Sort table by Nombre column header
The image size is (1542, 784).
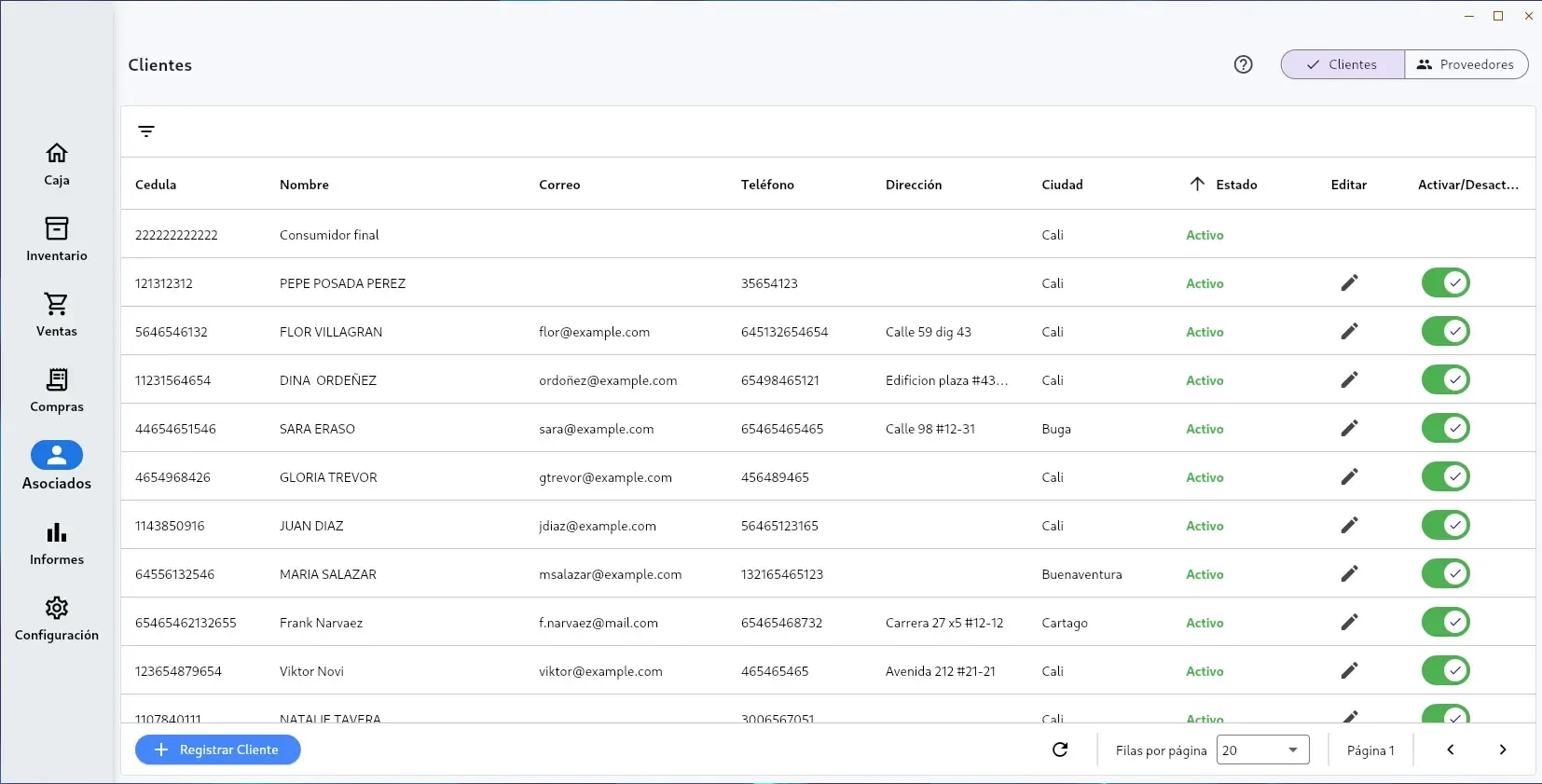coord(304,185)
